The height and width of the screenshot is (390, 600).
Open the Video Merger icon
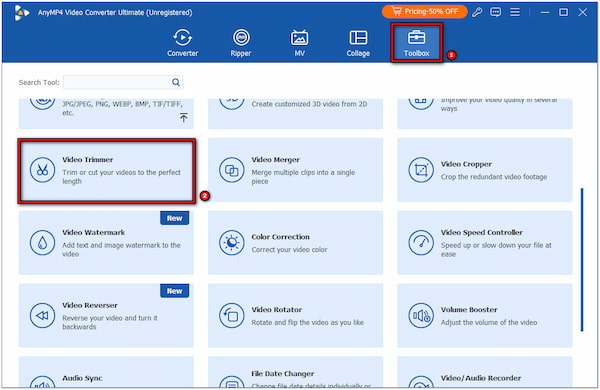pyautogui.click(x=232, y=170)
